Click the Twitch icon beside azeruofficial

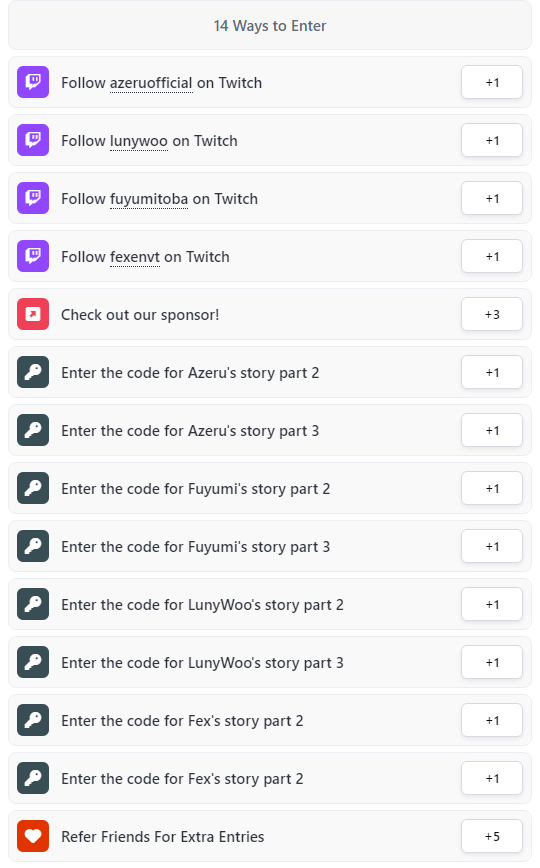tap(33, 82)
